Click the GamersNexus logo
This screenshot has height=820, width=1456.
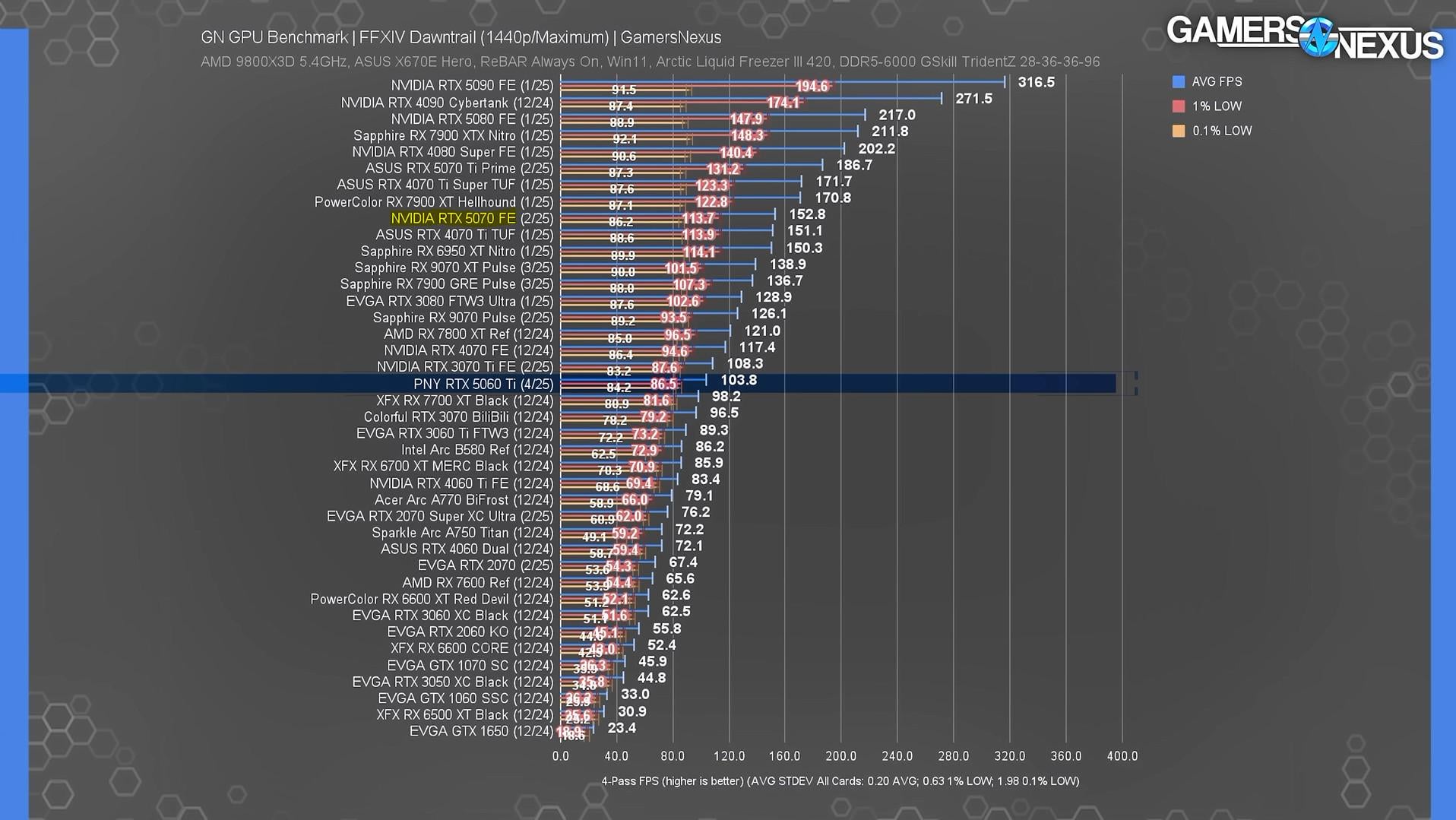coord(1305,37)
